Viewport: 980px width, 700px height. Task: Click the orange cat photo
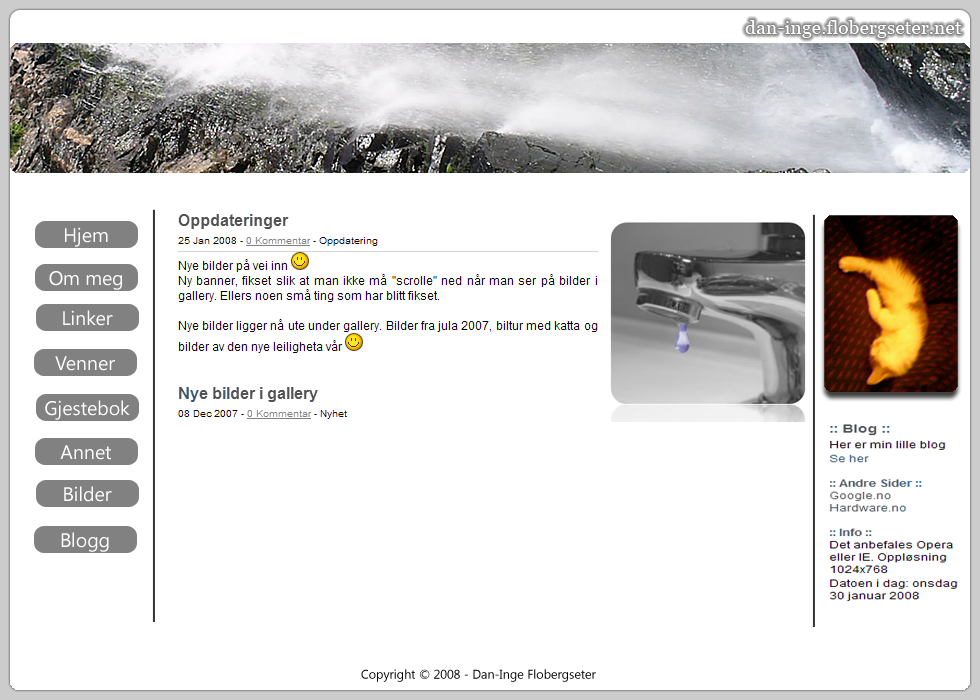[x=891, y=304]
